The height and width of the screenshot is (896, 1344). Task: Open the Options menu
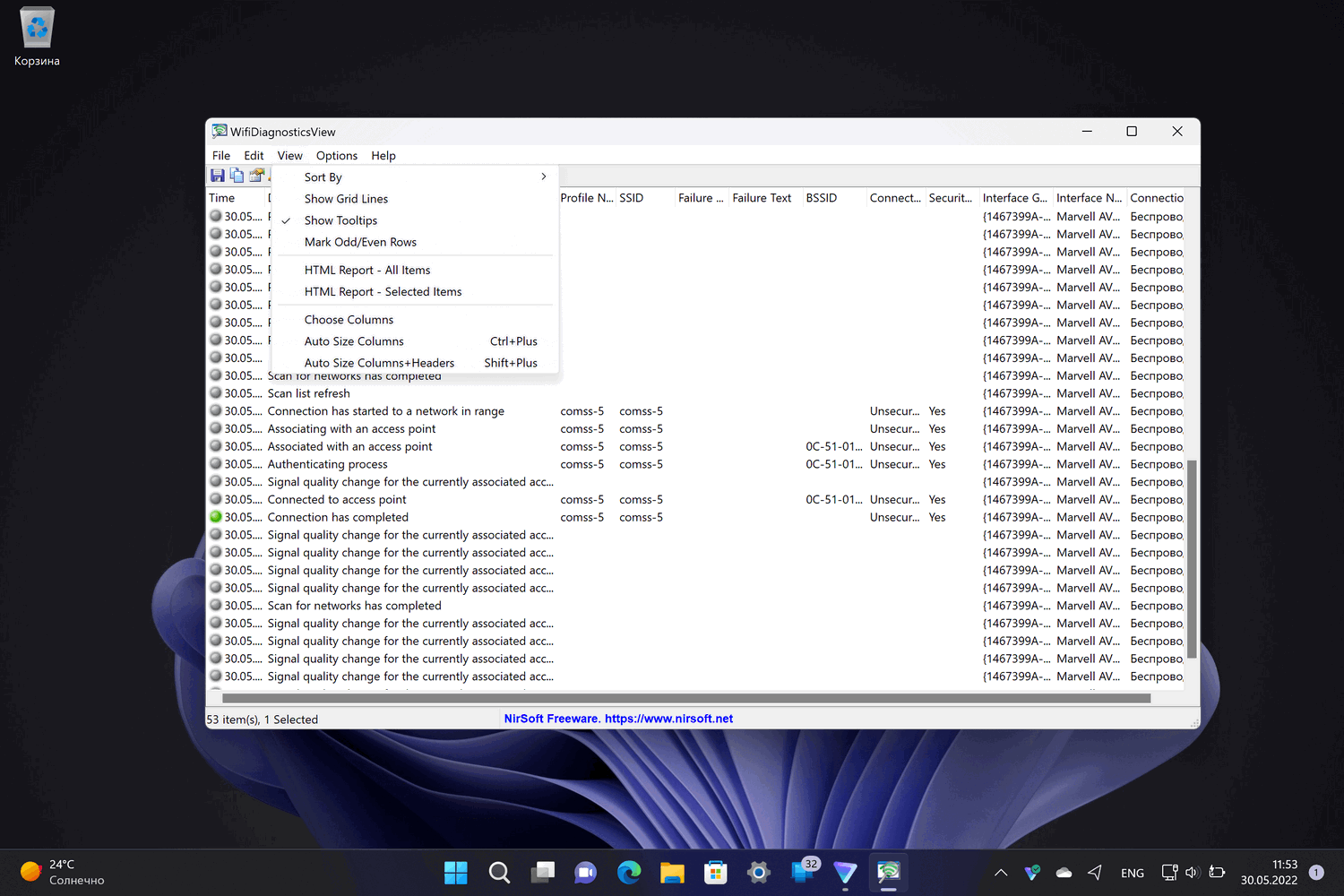coord(336,156)
